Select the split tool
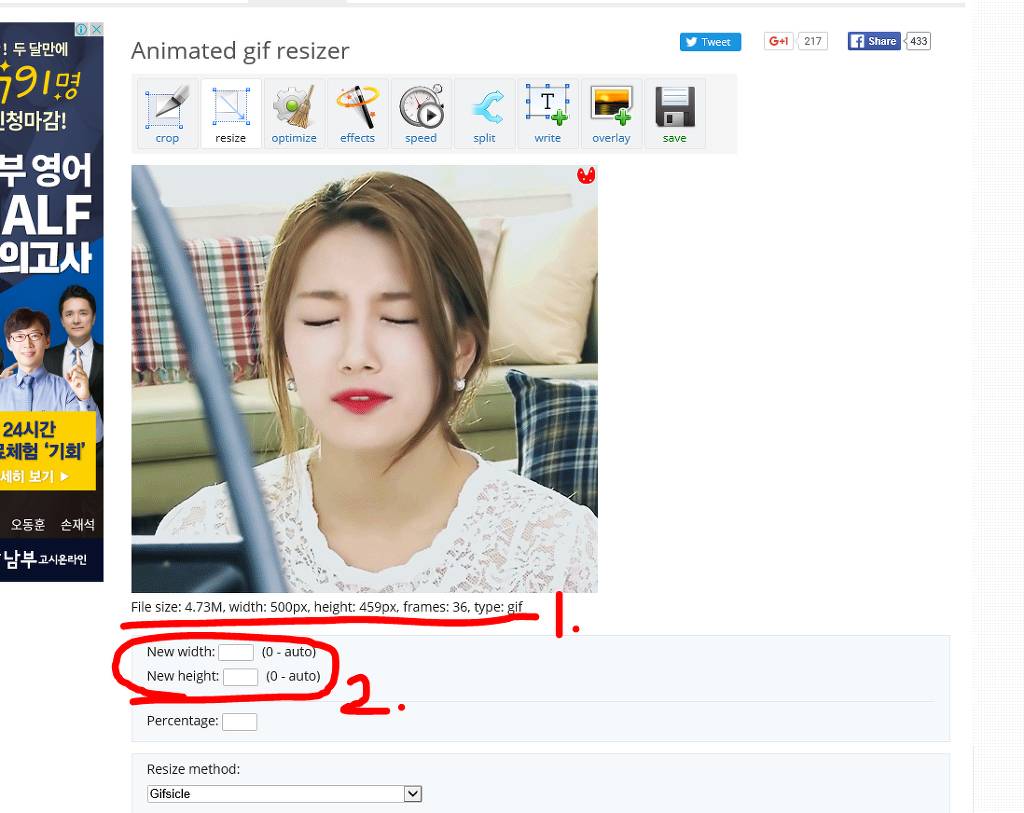1024x813 pixels. [x=485, y=112]
